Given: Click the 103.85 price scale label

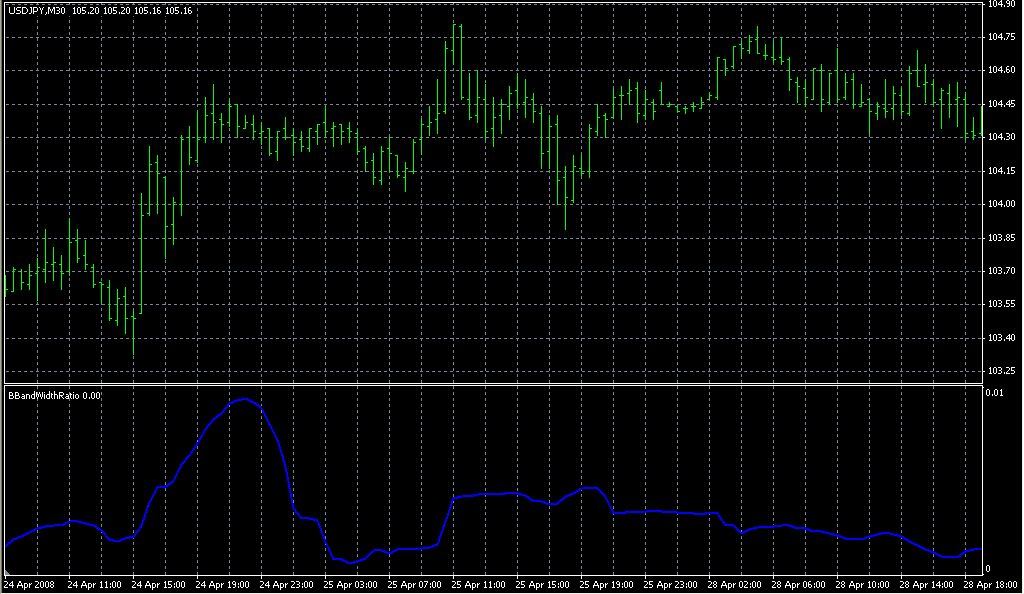Looking at the screenshot, I should (x=1001, y=238).
